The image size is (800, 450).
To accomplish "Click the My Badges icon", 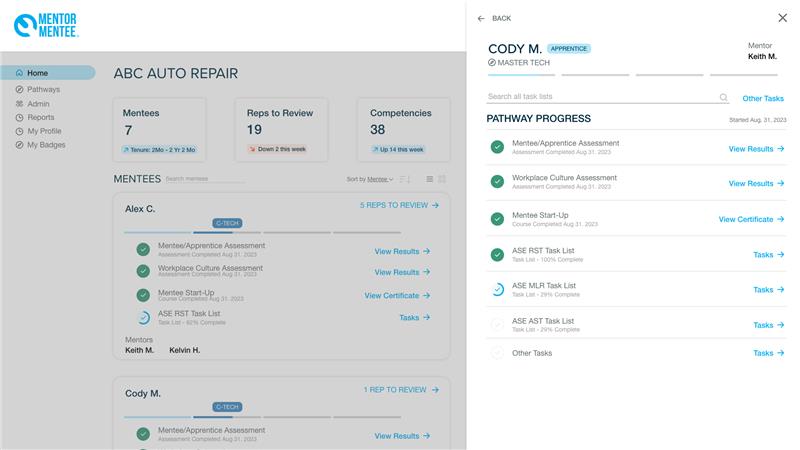I will tap(19, 145).
